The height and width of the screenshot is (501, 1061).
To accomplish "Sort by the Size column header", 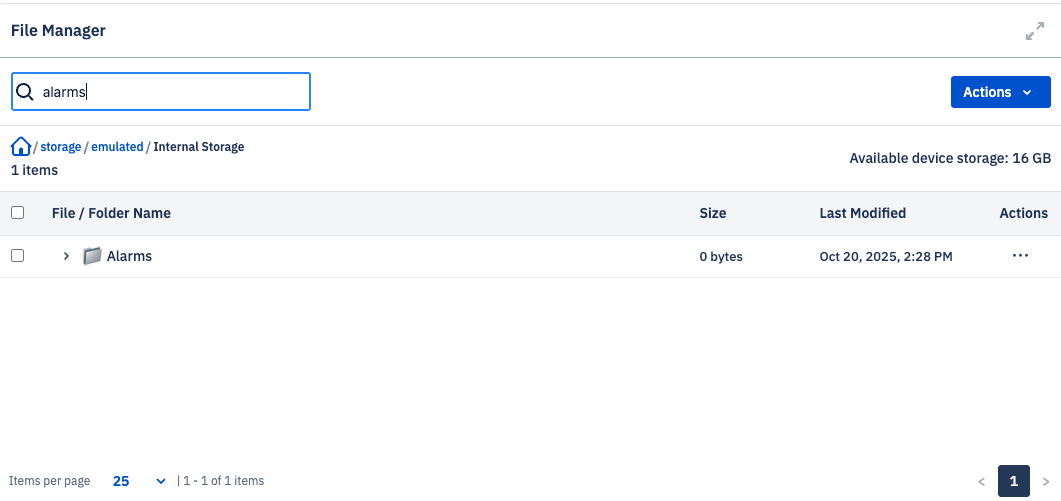I will click(x=713, y=213).
